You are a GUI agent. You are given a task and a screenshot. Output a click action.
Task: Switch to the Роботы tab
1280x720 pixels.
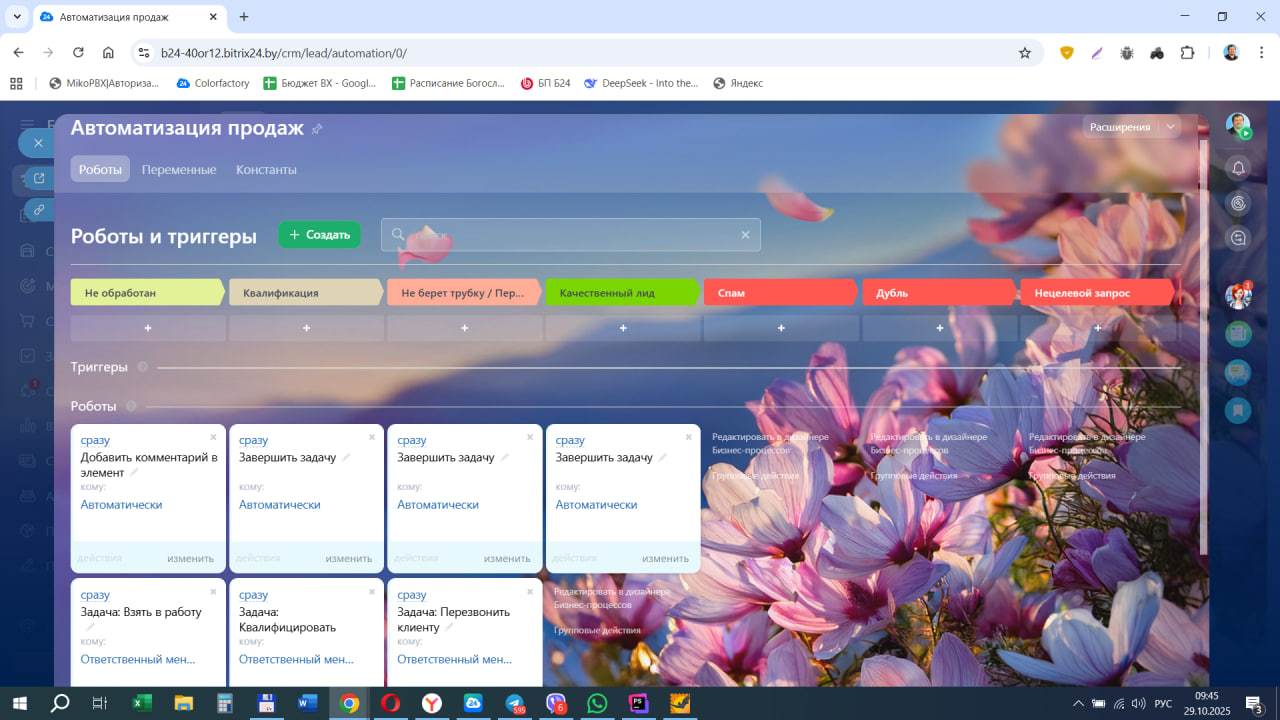[100, 169]
